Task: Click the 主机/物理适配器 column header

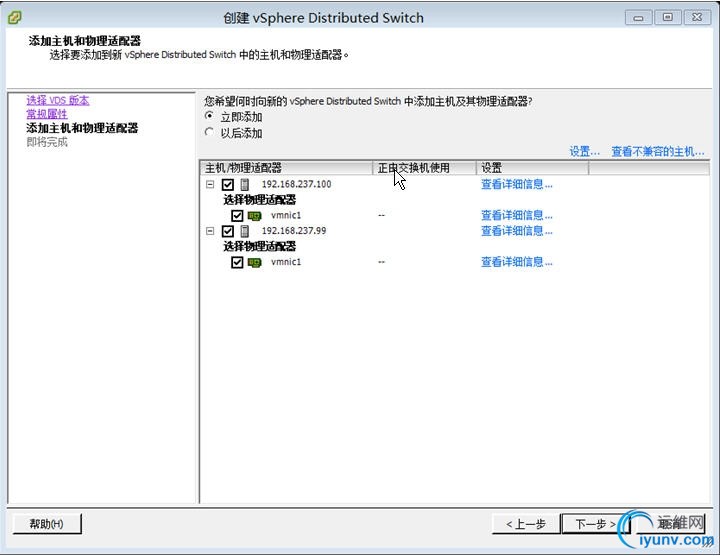Action: 287,168
